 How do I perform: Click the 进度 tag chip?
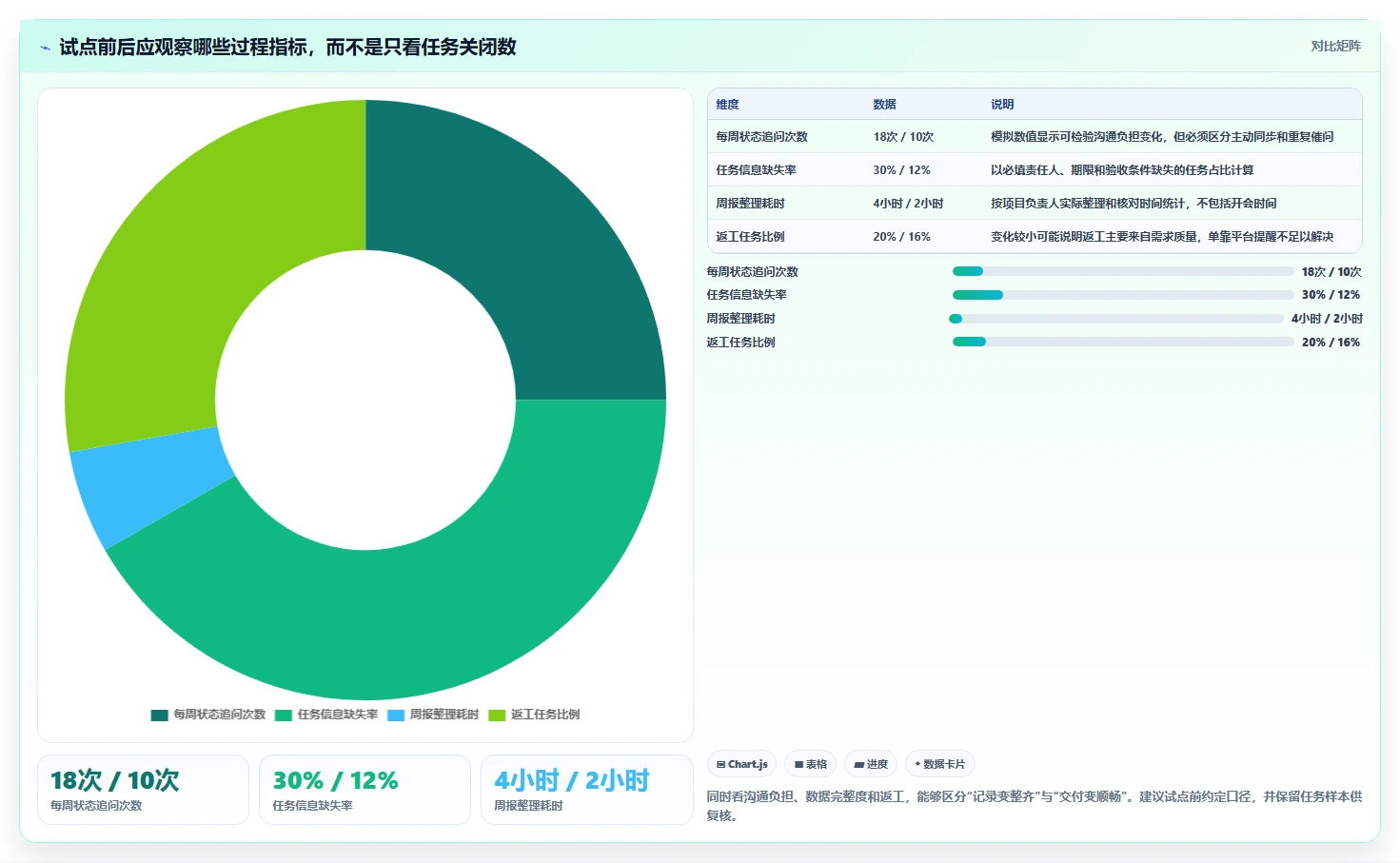coord(871,764)
